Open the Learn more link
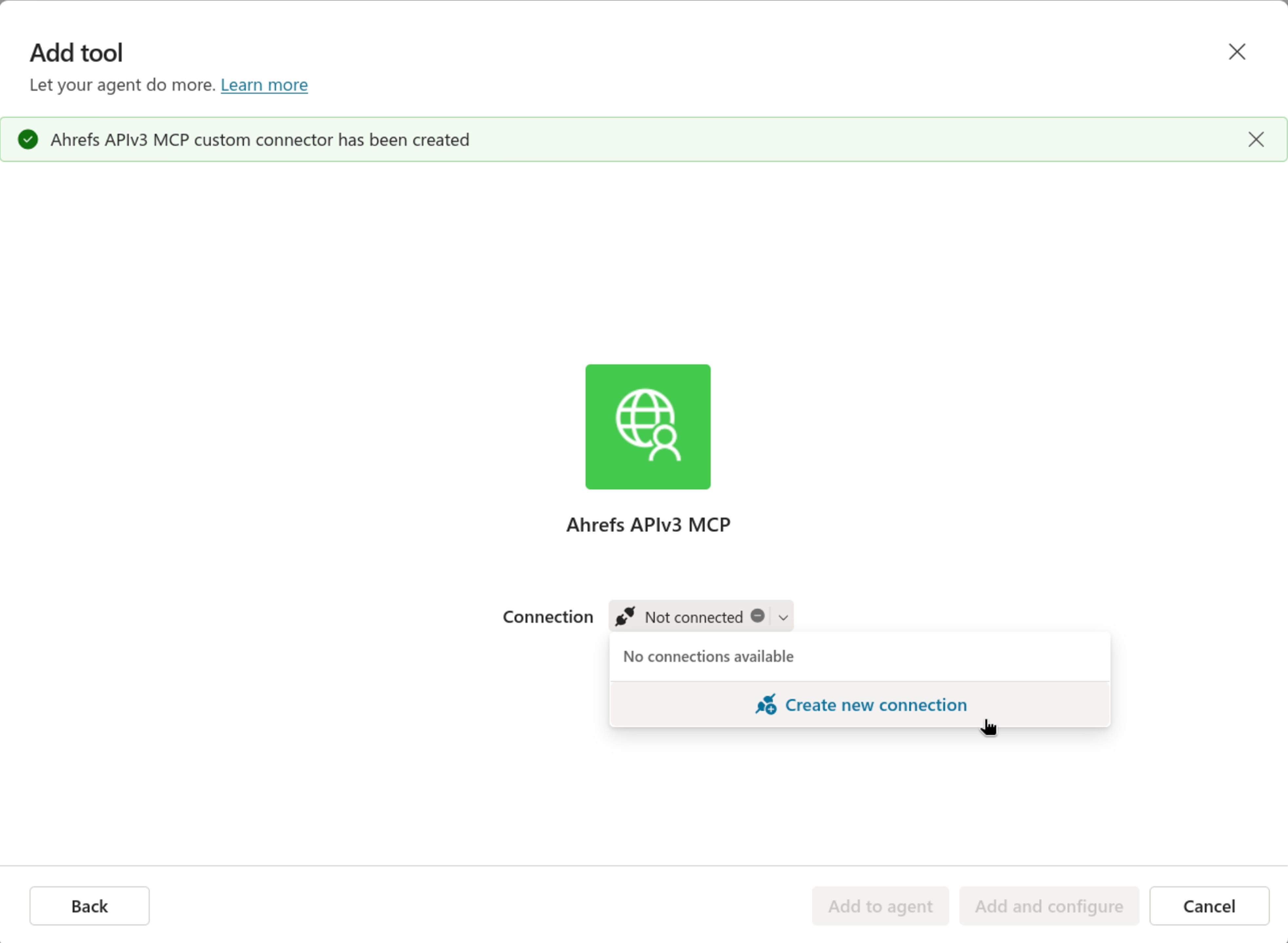 264,84
